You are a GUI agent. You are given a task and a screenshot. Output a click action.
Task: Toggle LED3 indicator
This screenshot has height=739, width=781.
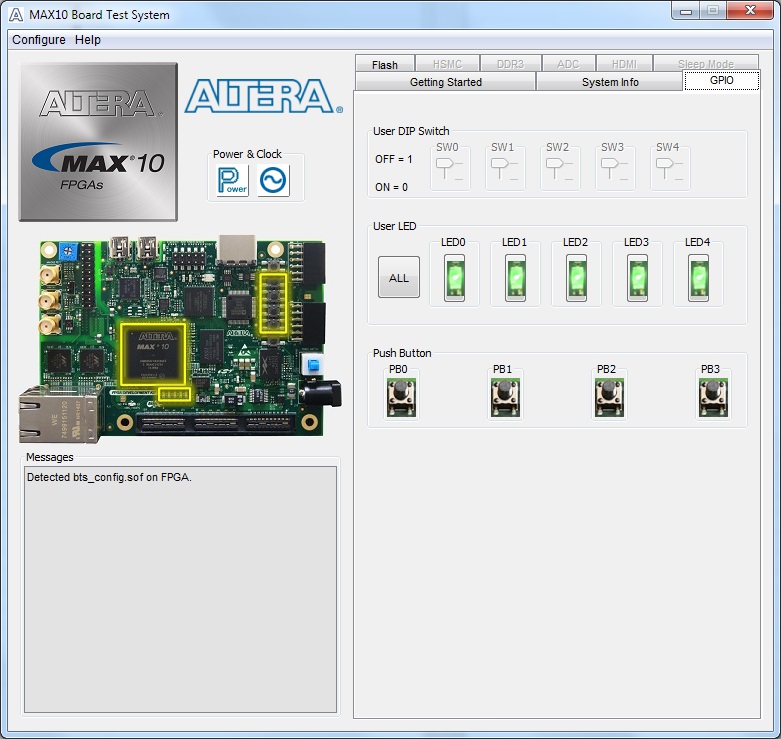coord(637,277)
